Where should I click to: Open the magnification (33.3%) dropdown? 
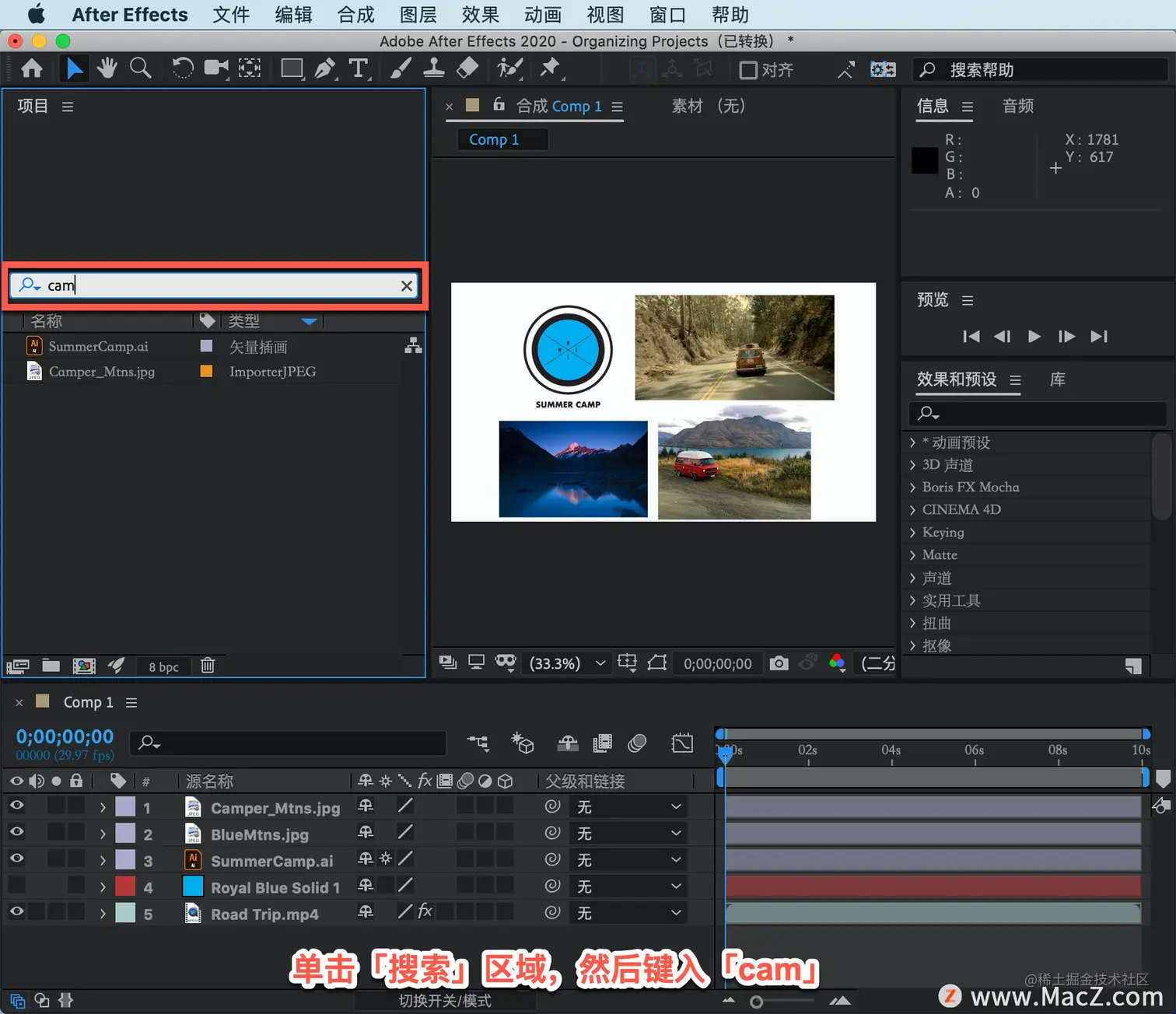567,663
